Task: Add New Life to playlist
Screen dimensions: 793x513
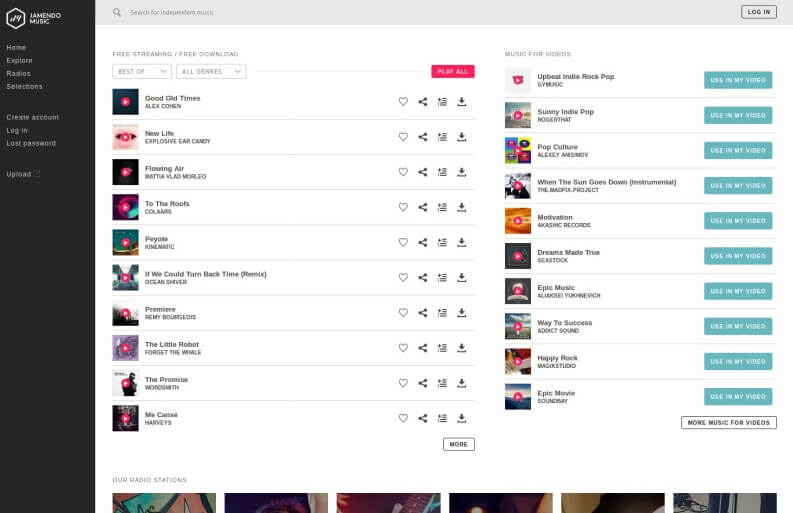Action: [x=442, y=137]
